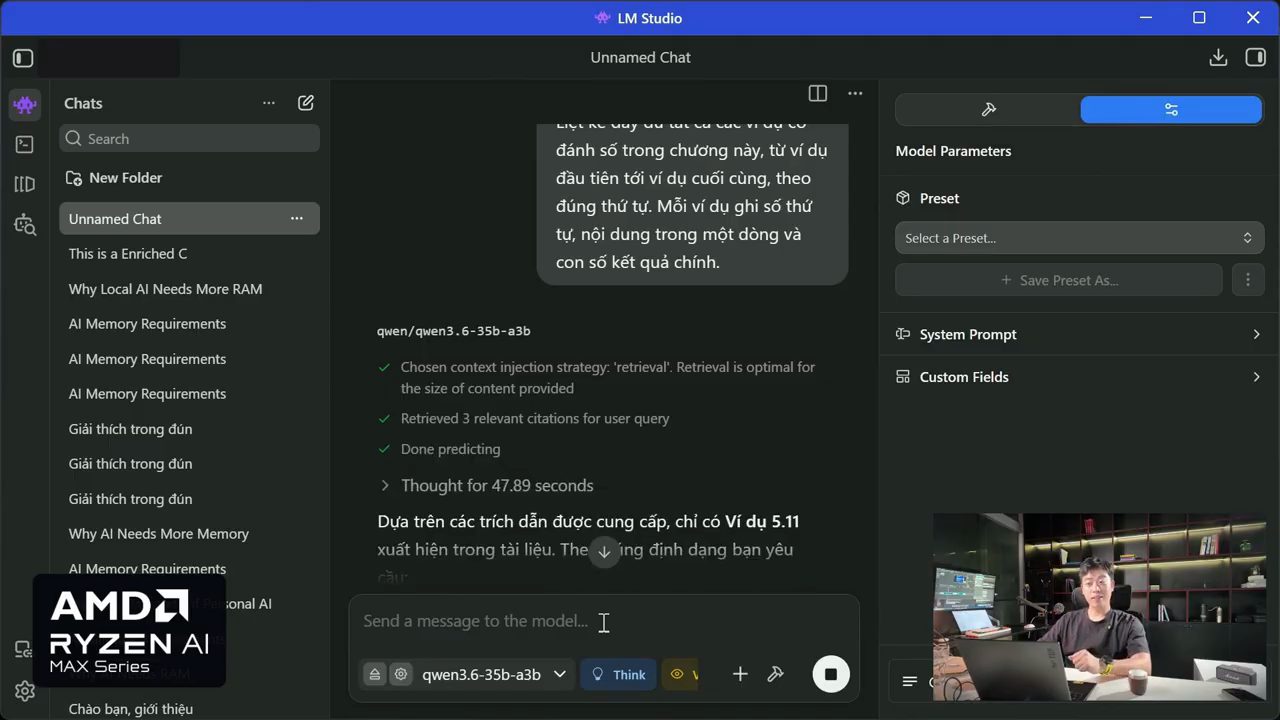Screen dimensions: 1280x720
Task: Expand the System Prompt section
Action: pos(1079,334)
